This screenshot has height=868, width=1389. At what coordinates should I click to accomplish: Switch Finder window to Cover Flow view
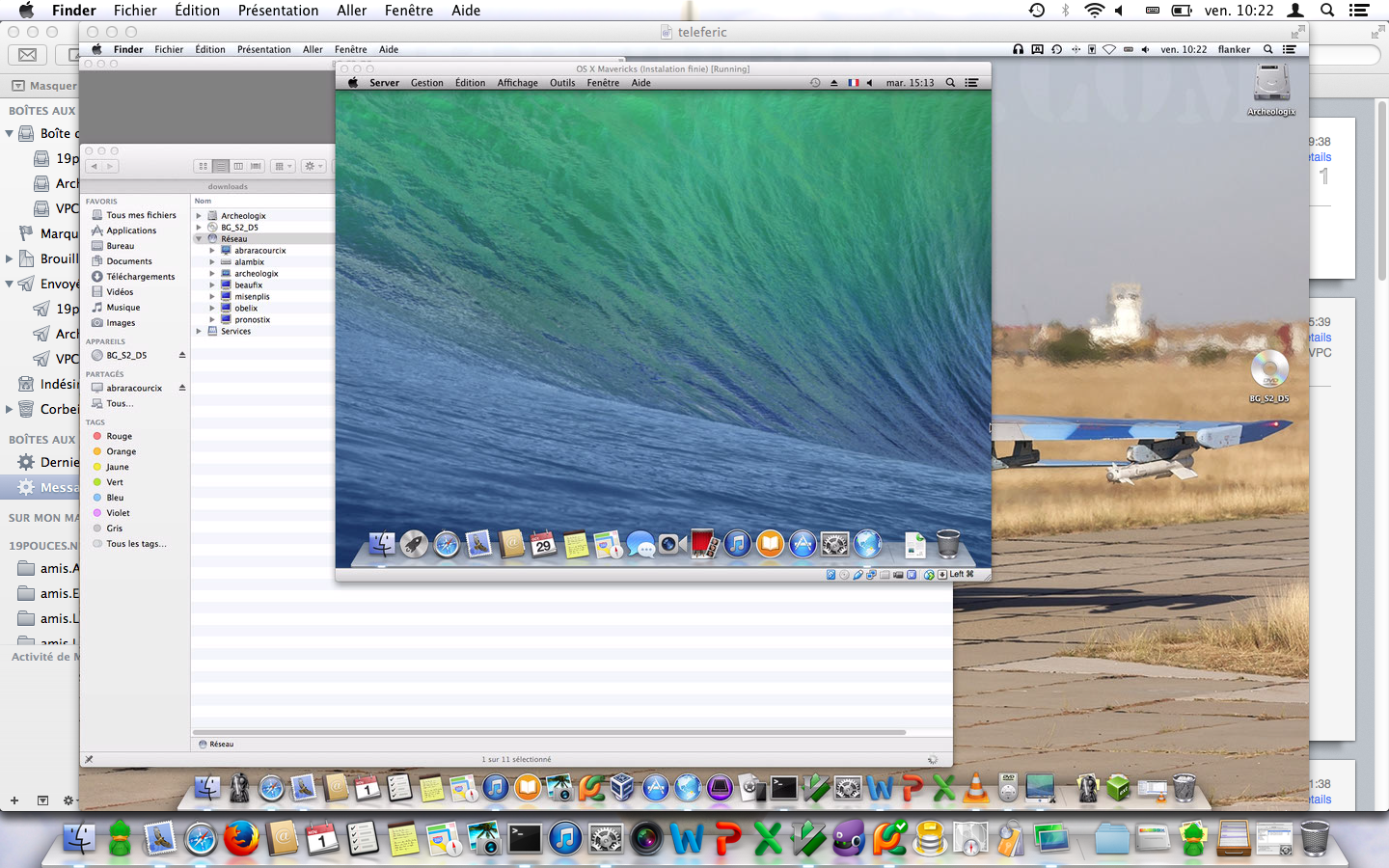point(256,166)
